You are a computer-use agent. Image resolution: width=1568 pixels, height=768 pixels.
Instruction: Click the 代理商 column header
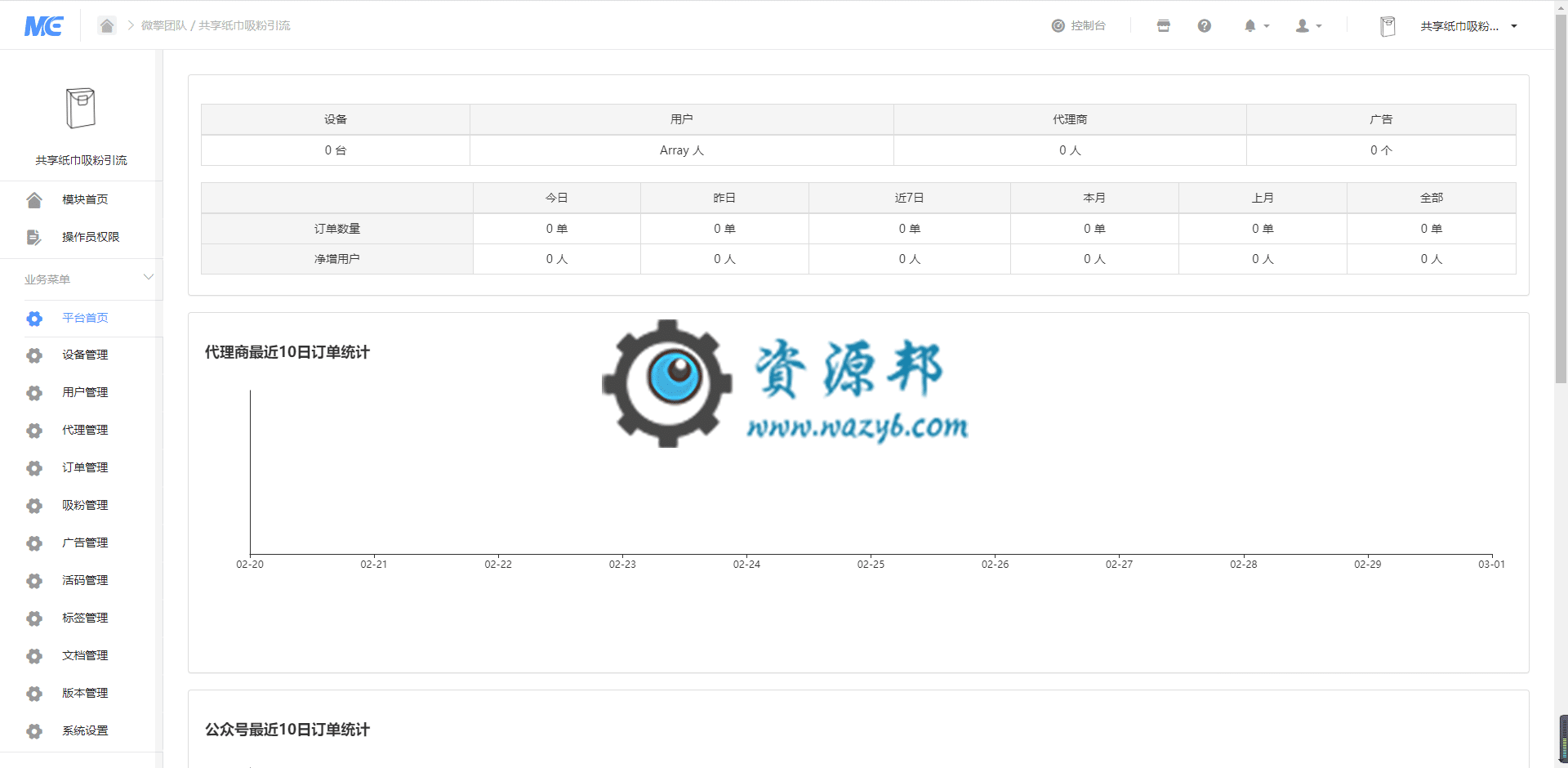coord(1070,119)
